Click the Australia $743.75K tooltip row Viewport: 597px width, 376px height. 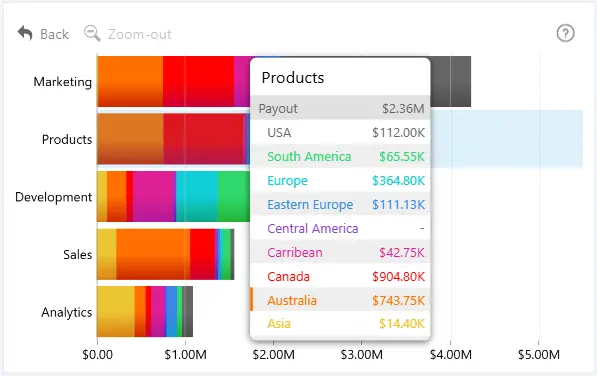point(340,300)
